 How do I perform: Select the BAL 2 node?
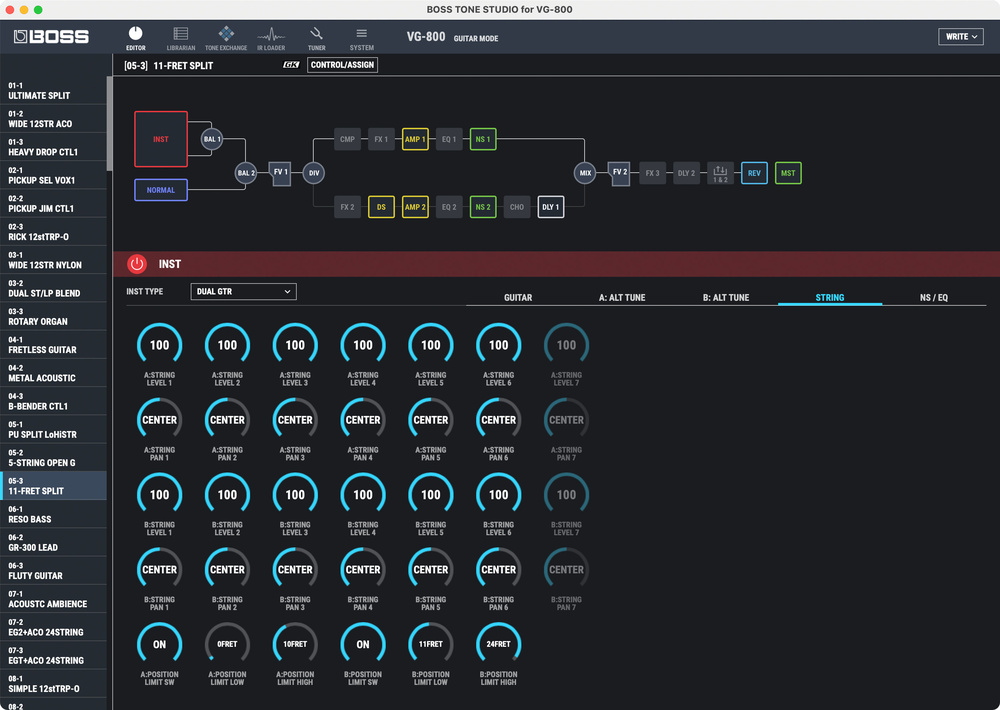pyautogui.click(x=246, y=173)
